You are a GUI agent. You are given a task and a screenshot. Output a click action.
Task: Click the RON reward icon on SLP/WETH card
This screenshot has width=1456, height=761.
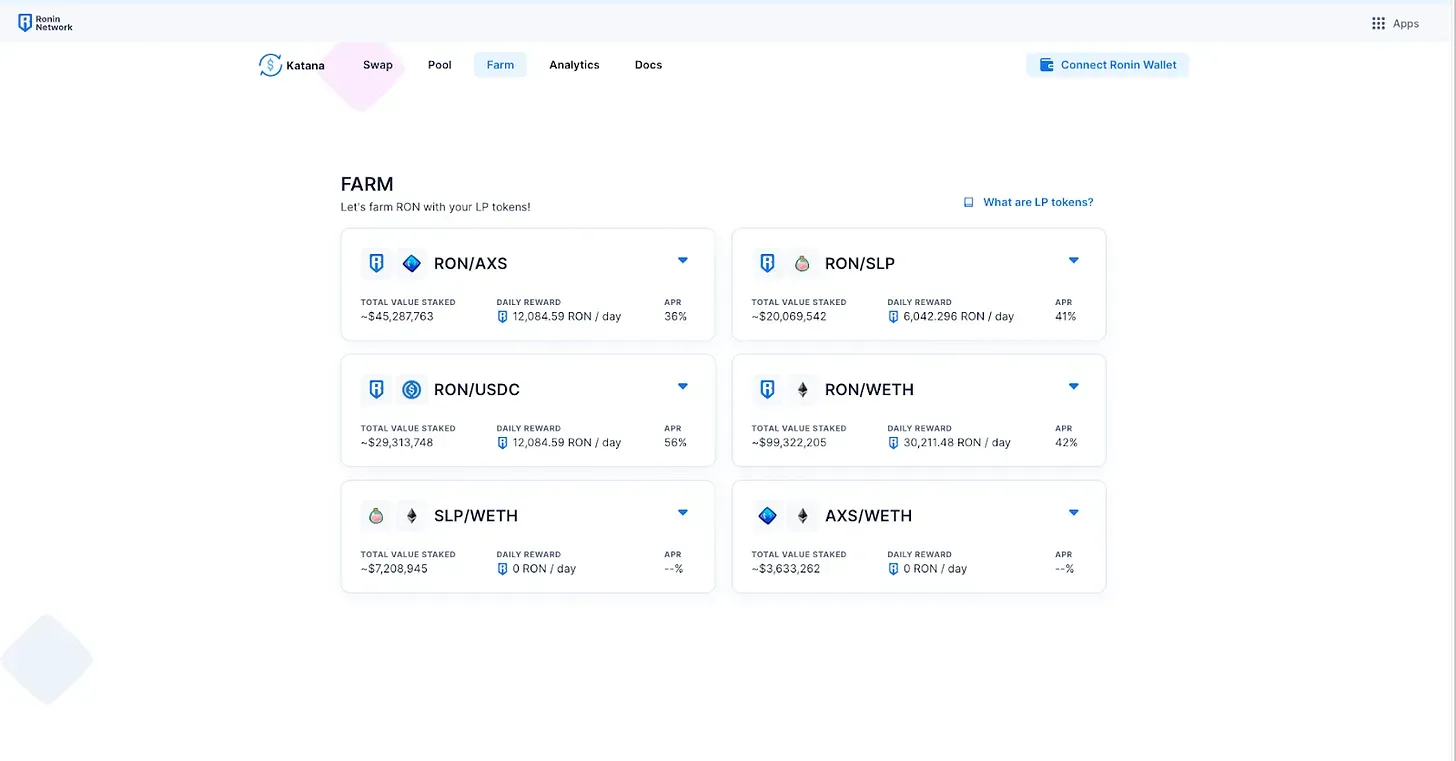(x=502, y=568)
